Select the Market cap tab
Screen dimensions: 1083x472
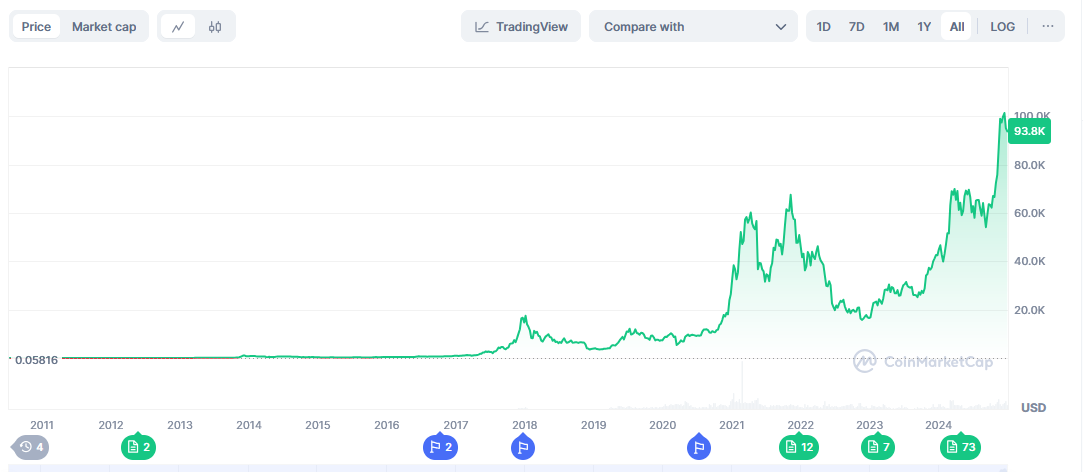104,27
